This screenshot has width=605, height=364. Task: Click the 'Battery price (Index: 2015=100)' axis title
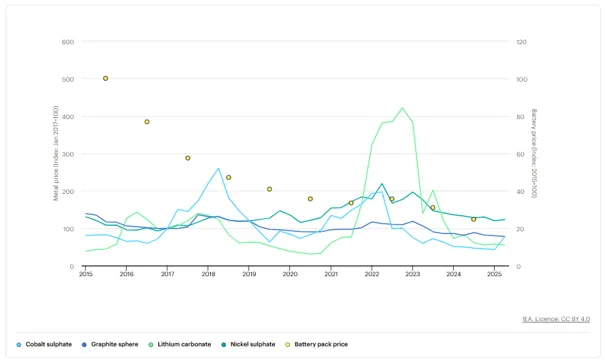[x=534, y=153]
